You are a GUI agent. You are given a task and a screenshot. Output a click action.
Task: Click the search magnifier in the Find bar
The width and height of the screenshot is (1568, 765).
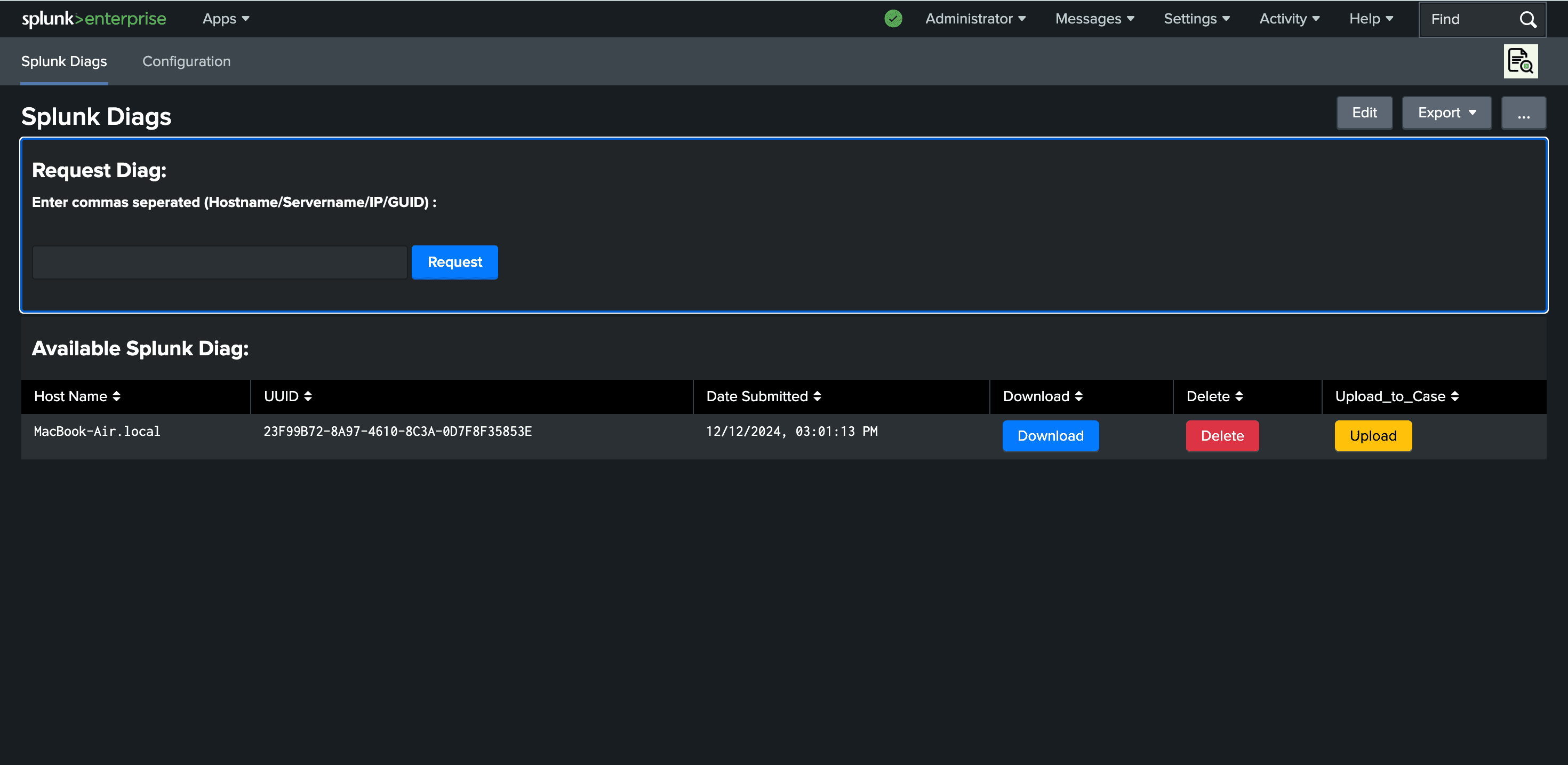1529,19
